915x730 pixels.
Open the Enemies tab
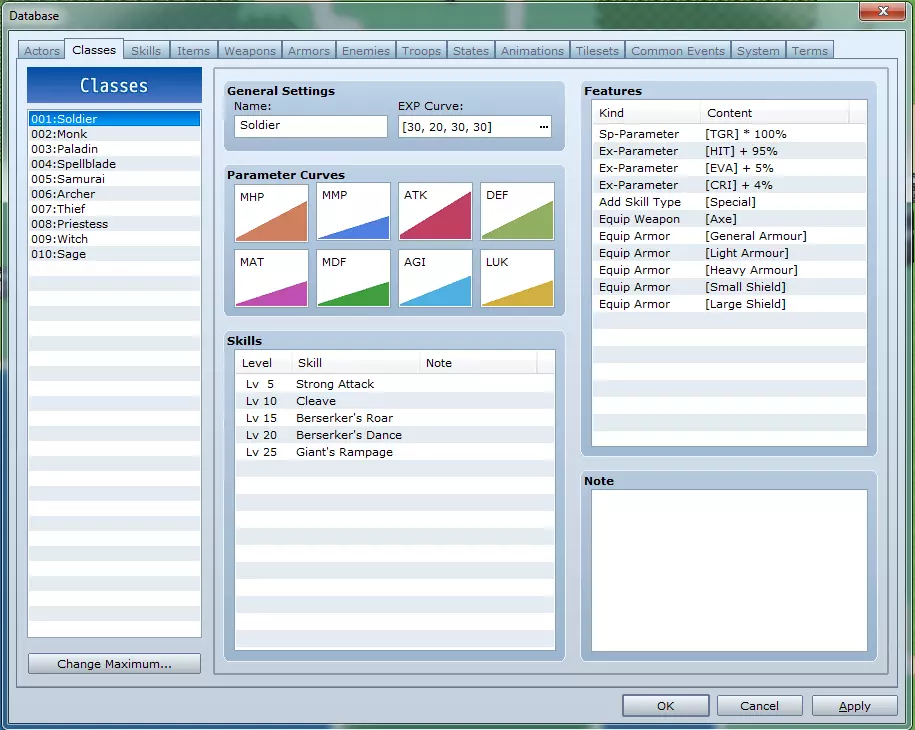click(366, 51)
